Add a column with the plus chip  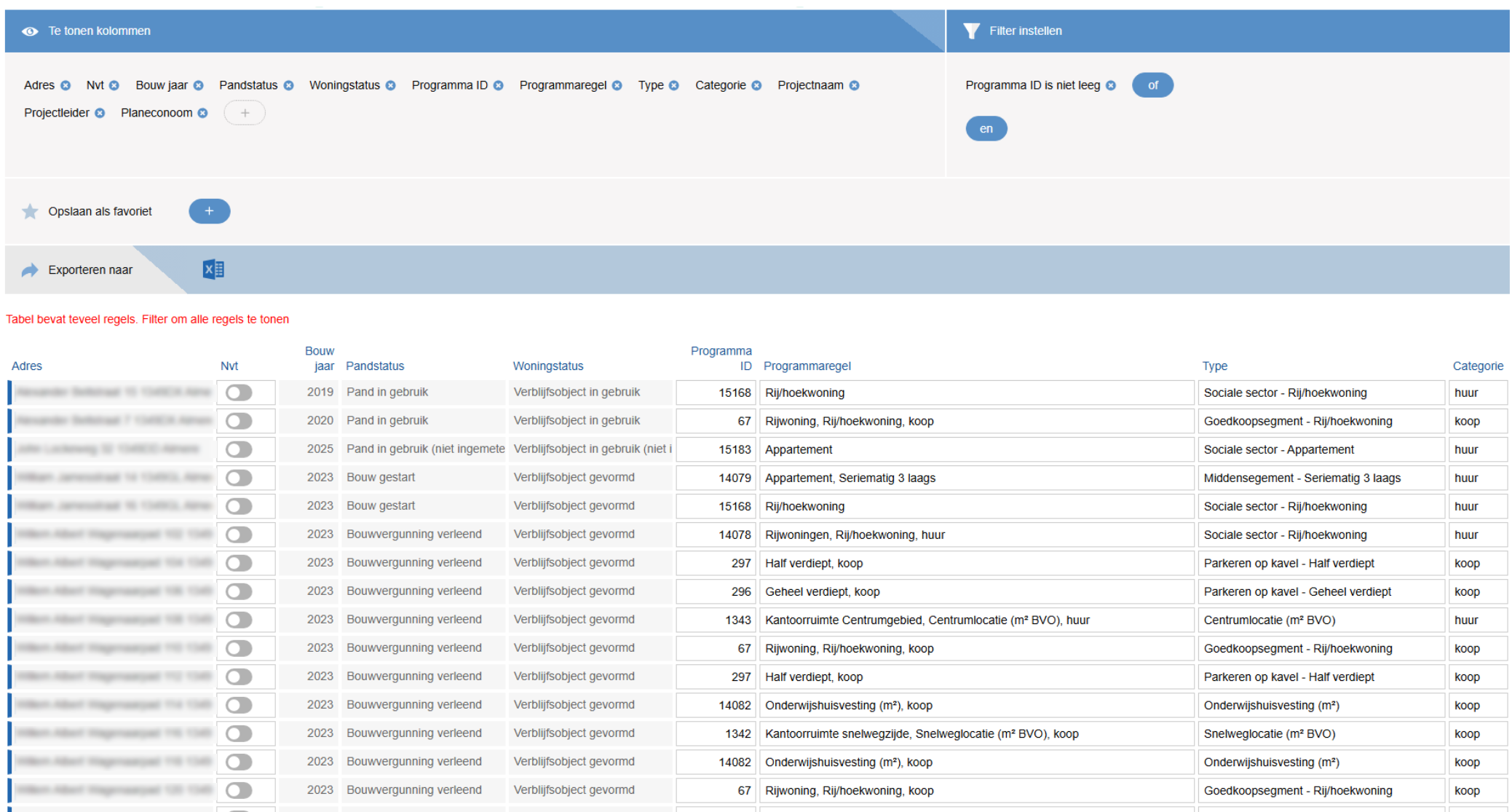tap(245, 113)
